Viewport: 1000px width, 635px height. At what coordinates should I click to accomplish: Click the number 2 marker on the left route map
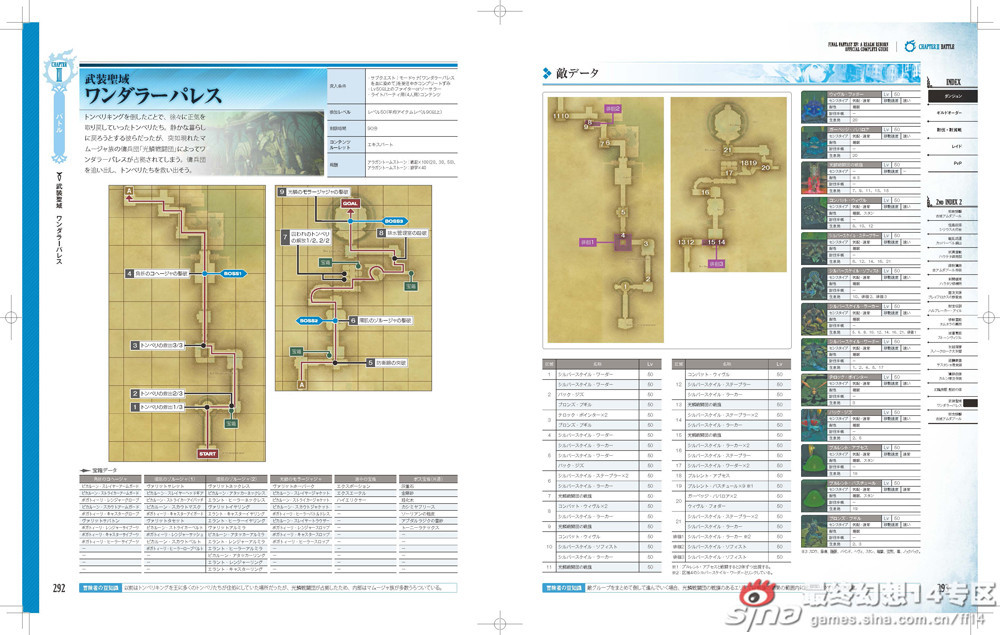135,393
